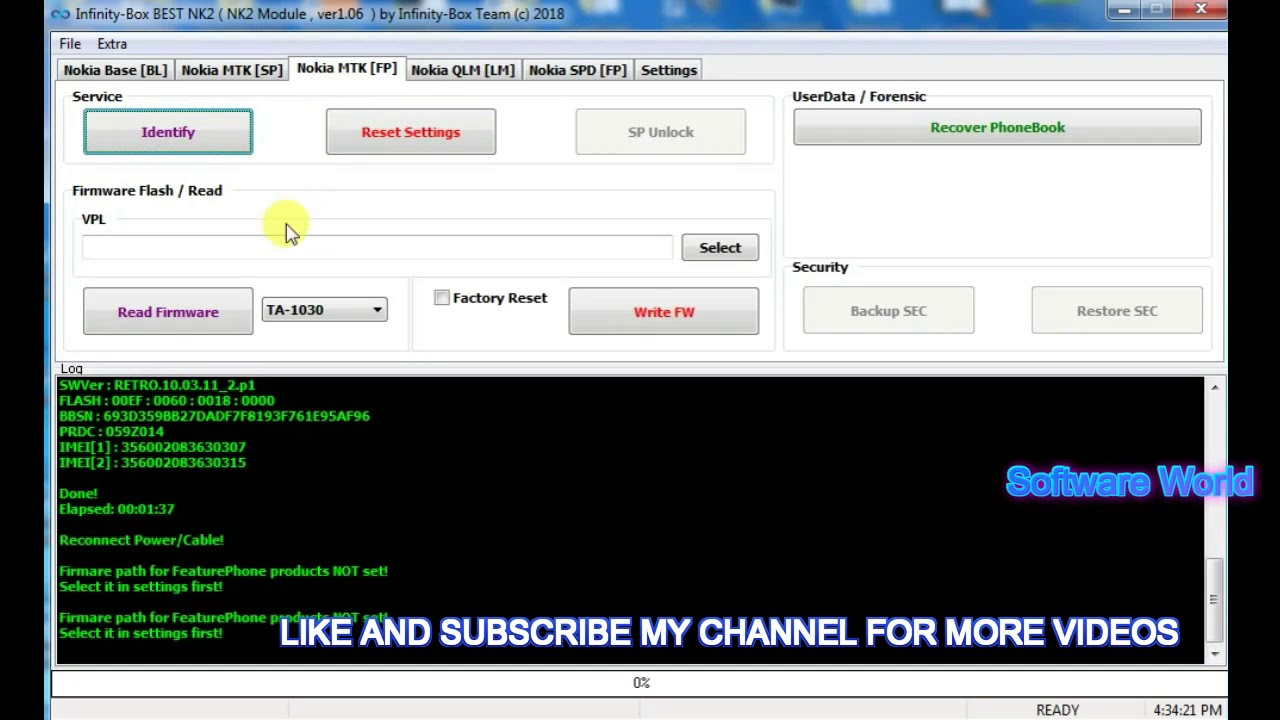Click the Write FW button
The height and width of the screenshot is (720, 1280).
point(664,312)
